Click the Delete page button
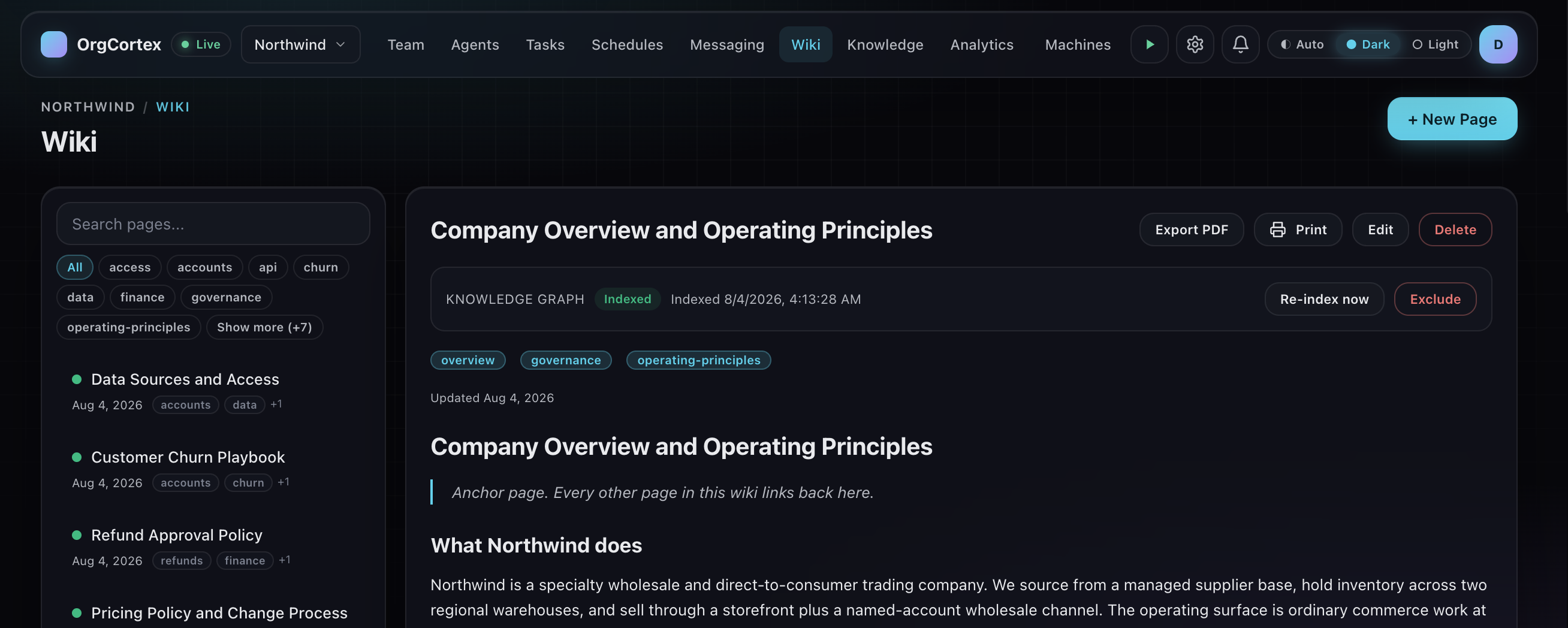This screenshot has width=1568, height=628. click(x=1455, y=230)
